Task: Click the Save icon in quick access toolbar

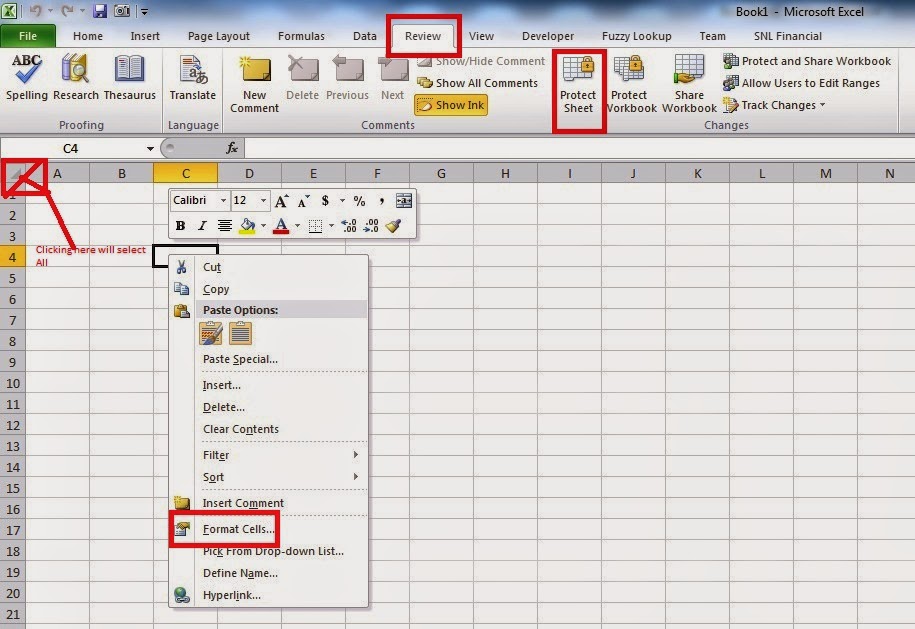Action: [x=100, y=11]
